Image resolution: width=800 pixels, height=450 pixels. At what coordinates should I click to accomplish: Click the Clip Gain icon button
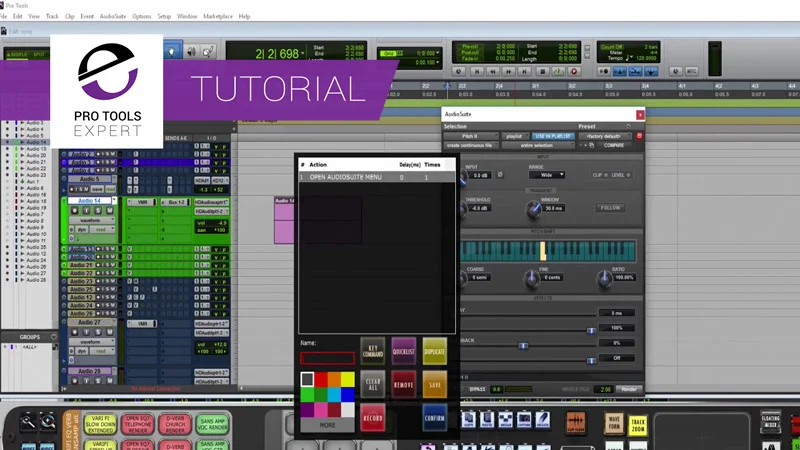(x=576, y=422)
